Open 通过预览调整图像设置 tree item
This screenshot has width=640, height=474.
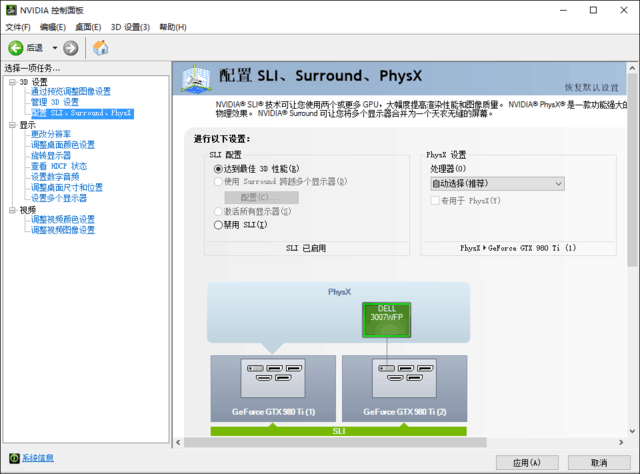71,91
